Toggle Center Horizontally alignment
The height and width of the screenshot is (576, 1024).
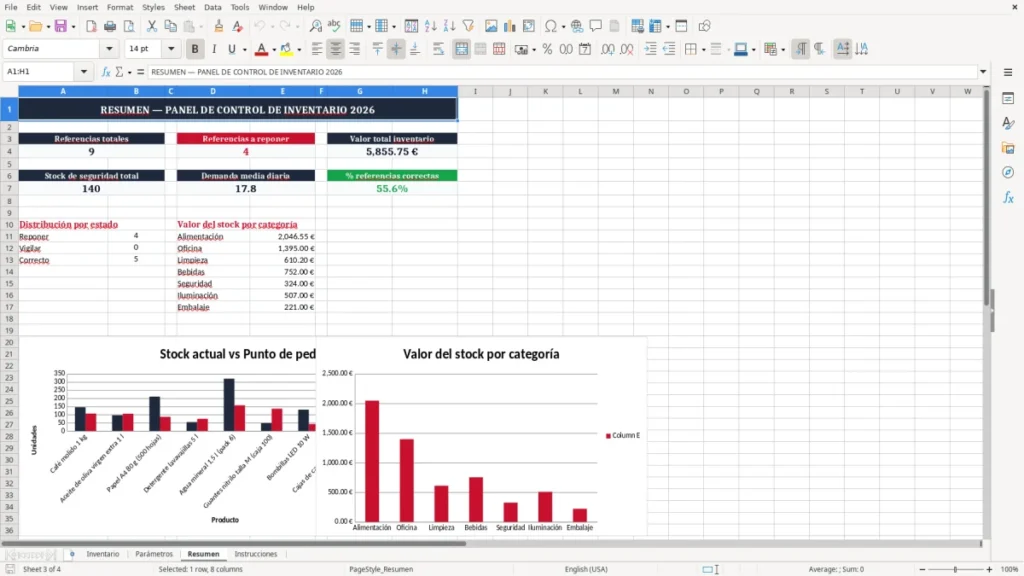[336, 49]
